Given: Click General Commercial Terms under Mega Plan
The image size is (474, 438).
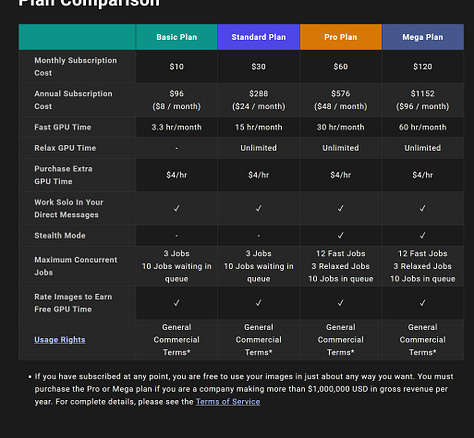Looking at the screenshot, I should pos(423,340).
